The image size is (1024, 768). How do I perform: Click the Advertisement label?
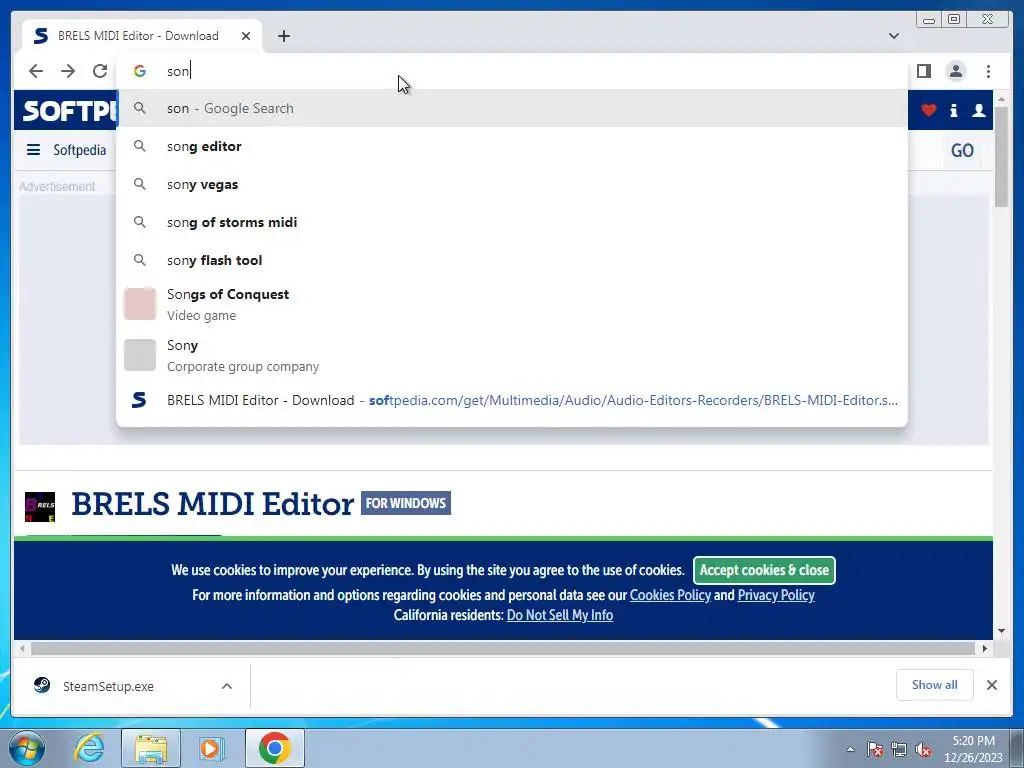57,187
